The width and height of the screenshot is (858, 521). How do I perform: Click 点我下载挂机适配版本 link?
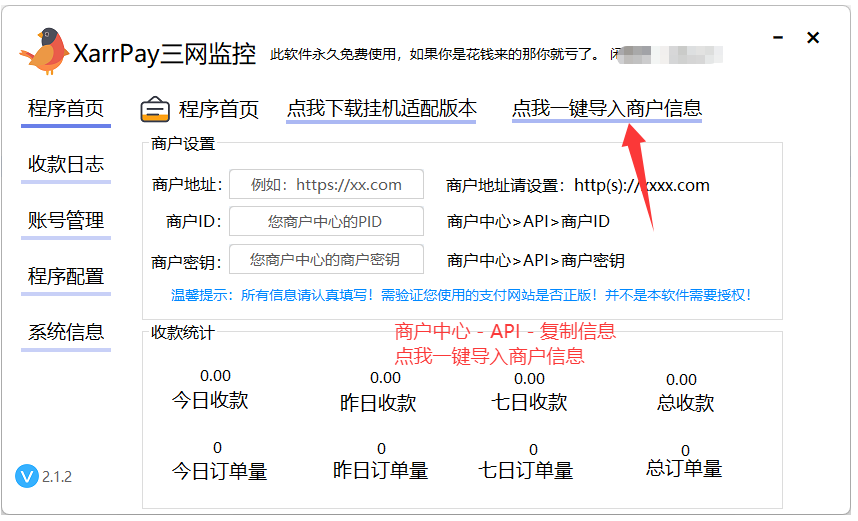[381, 109]
